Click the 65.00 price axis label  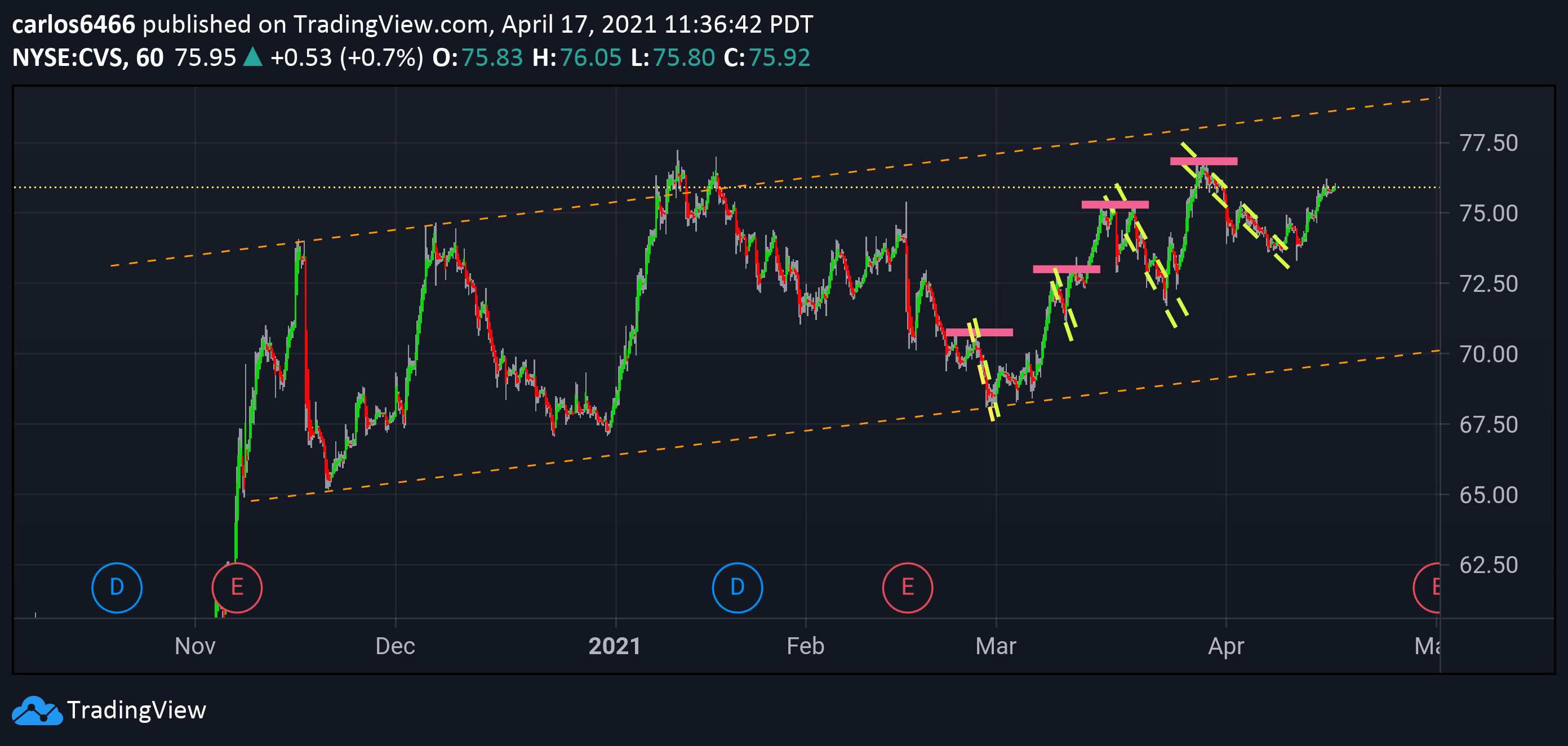tap(1489, 495)
